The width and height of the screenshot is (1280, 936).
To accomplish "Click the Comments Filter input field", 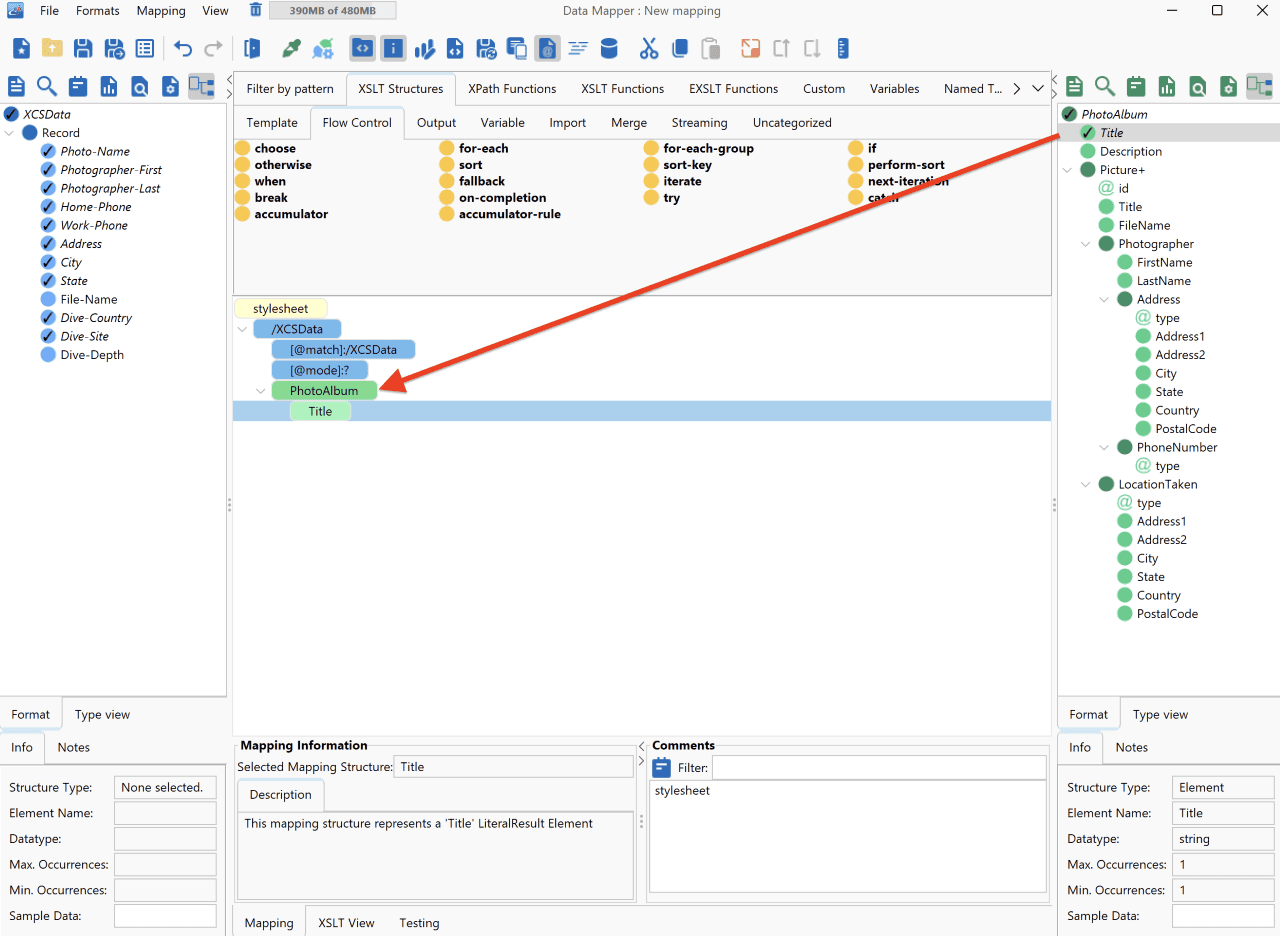I will point(879,768).
